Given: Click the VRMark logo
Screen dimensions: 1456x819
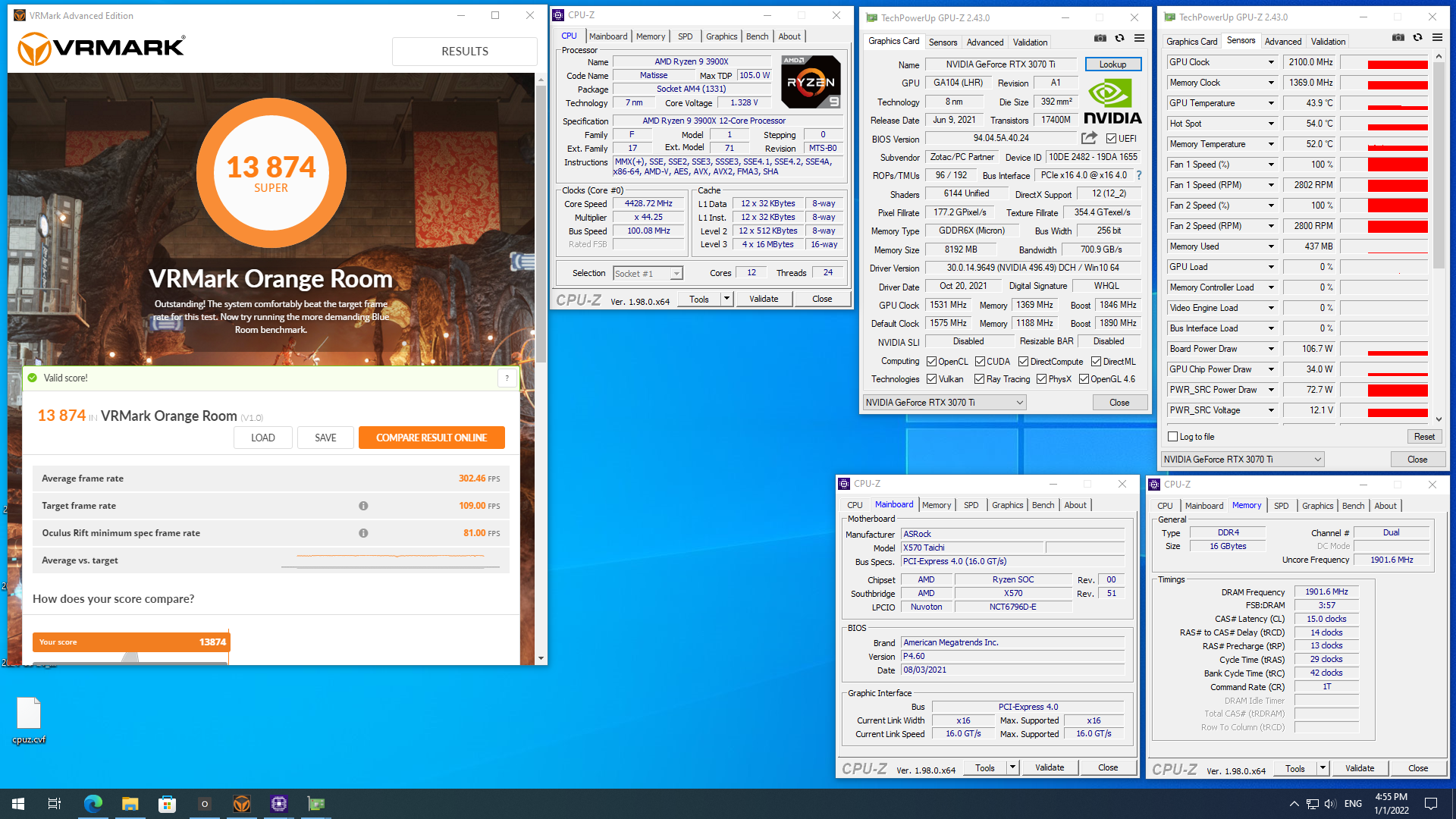Looking at the screenshot, I should (102, 49).
